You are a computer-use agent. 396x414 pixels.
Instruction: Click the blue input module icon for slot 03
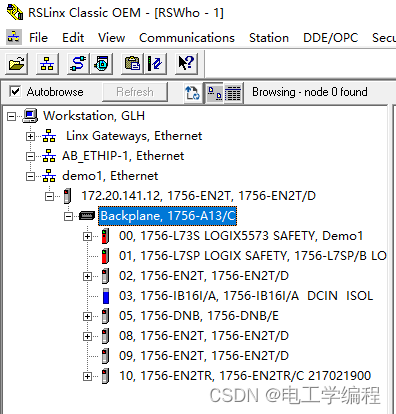click(x=106, y=296)
